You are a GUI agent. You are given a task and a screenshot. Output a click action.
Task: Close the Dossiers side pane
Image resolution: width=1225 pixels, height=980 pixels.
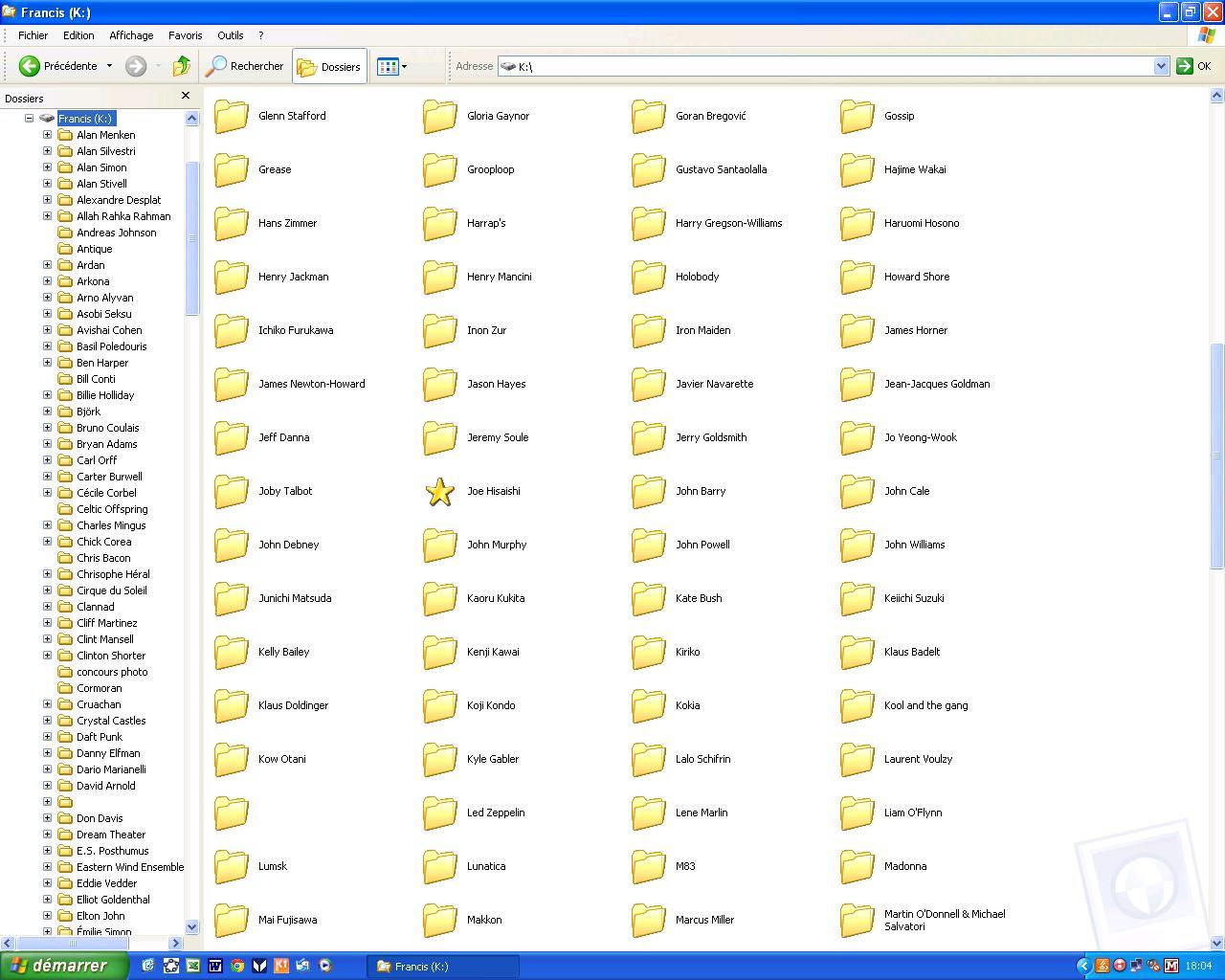(186, 96)
